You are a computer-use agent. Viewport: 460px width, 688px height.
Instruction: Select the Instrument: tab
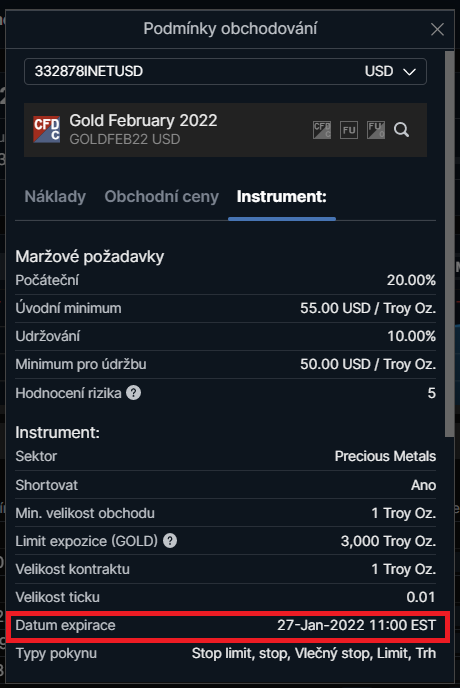282,197
